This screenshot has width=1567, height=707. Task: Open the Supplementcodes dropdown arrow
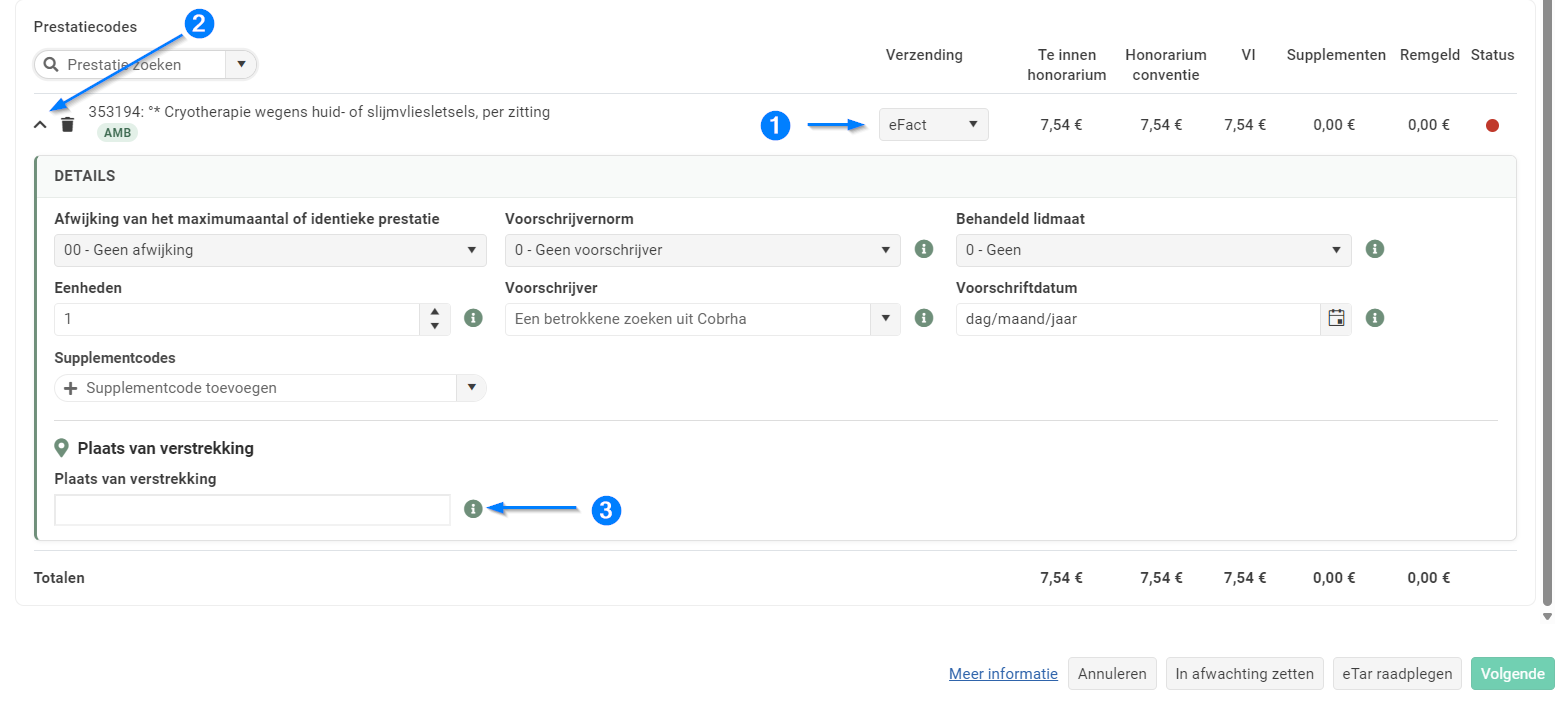point(471,388)
